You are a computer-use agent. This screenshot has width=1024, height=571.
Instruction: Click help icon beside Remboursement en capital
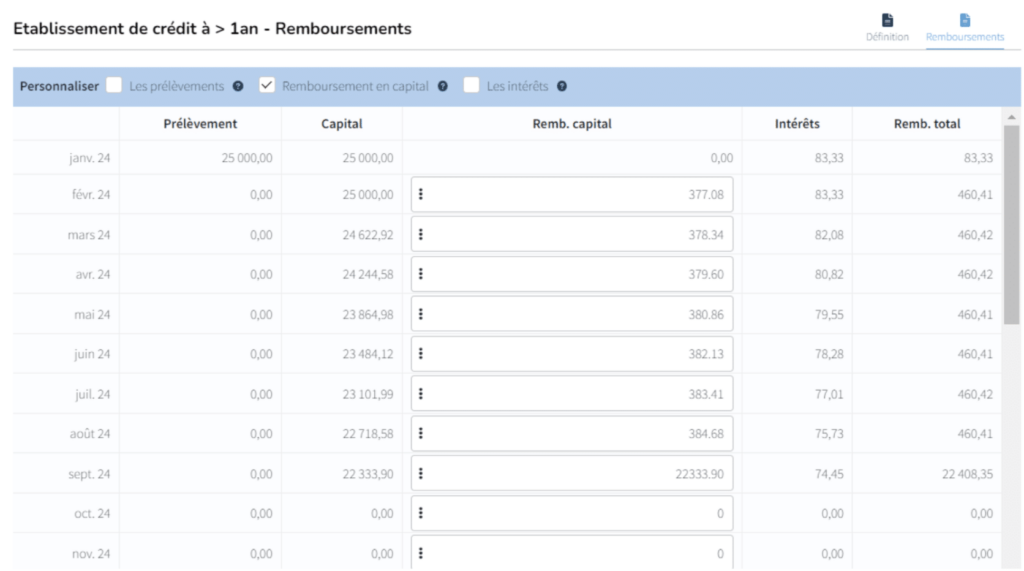[442, 86]
